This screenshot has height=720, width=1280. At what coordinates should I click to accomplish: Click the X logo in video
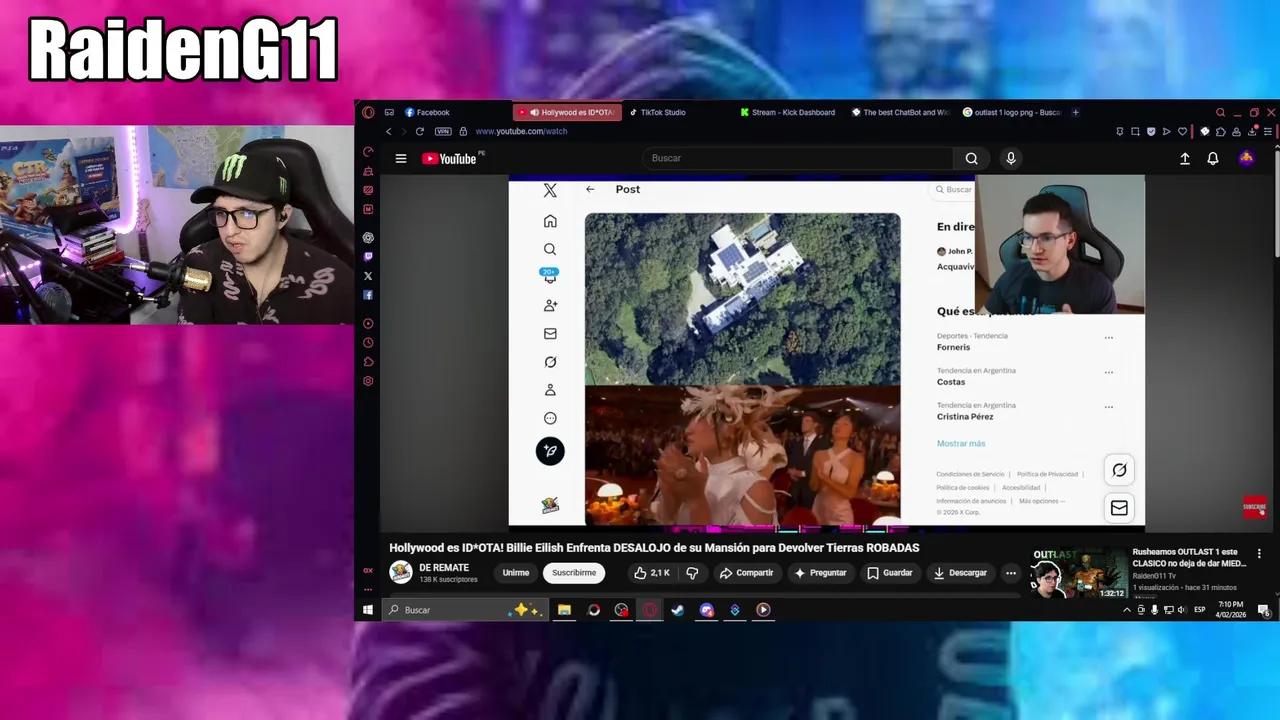tap(550, 190)
